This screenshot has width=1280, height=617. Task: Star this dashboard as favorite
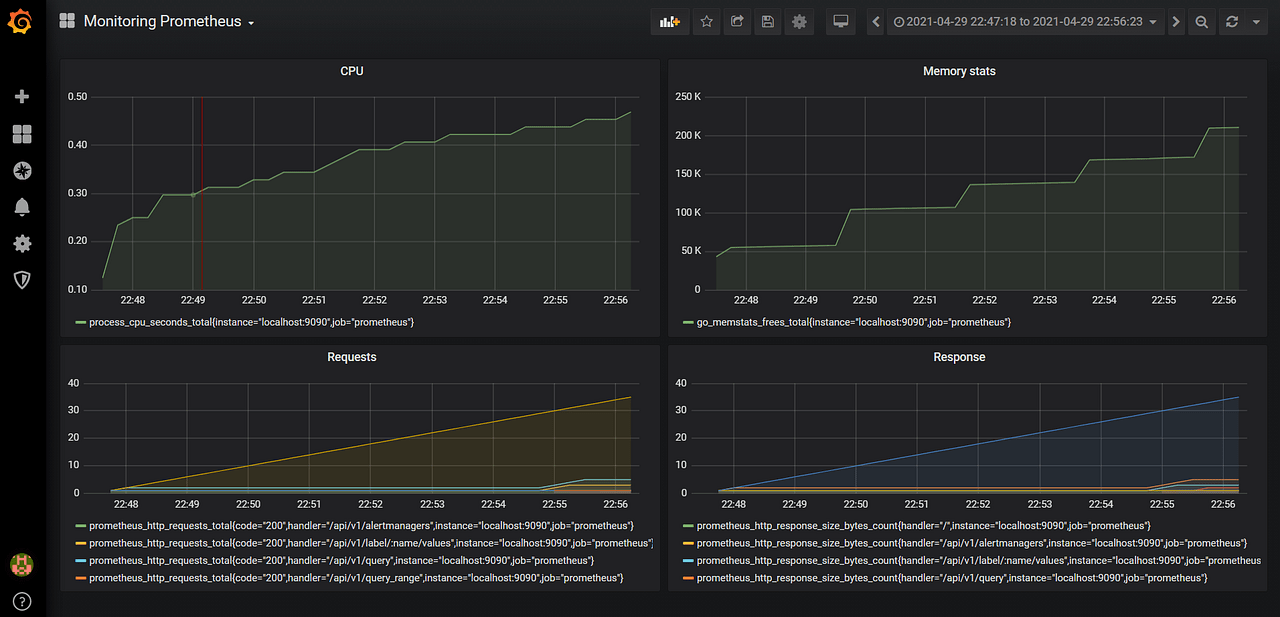click(x=707, y=21)
